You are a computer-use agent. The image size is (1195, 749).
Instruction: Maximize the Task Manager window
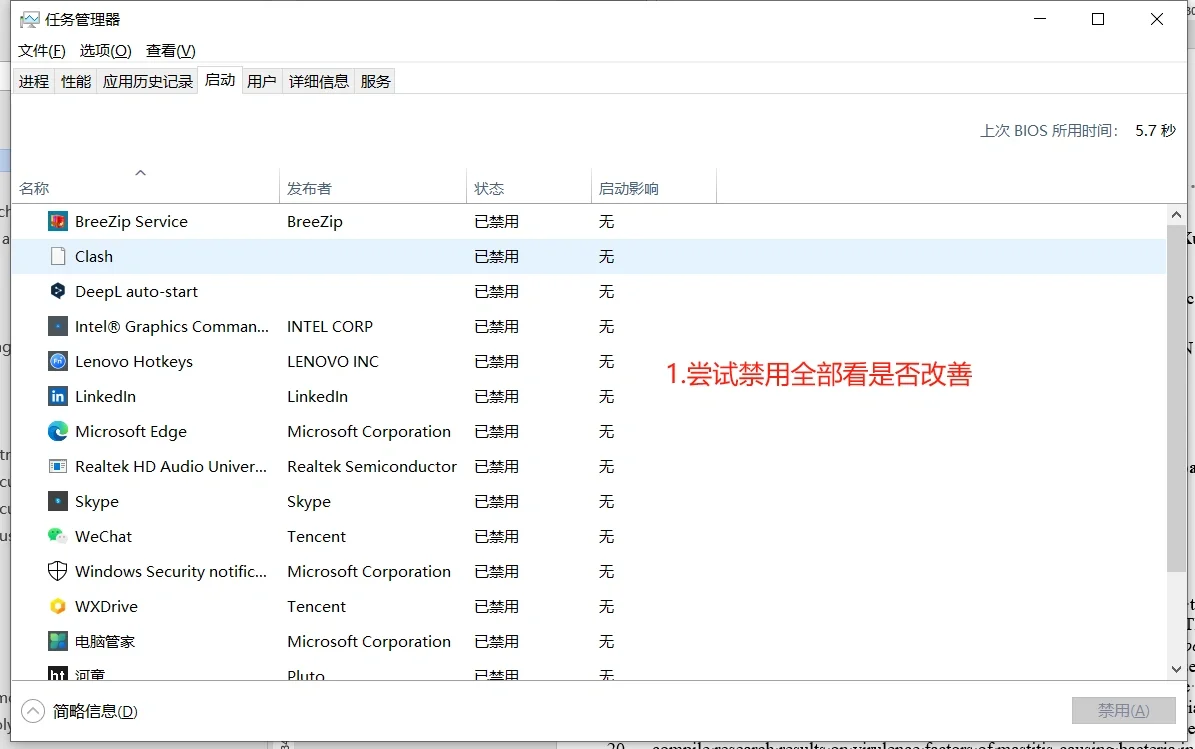1098,19
